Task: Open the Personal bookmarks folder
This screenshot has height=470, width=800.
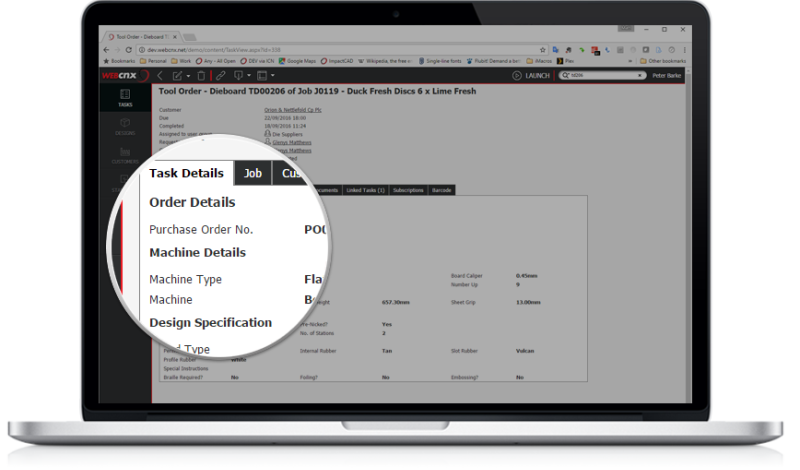Action: (x=153, y=61)
